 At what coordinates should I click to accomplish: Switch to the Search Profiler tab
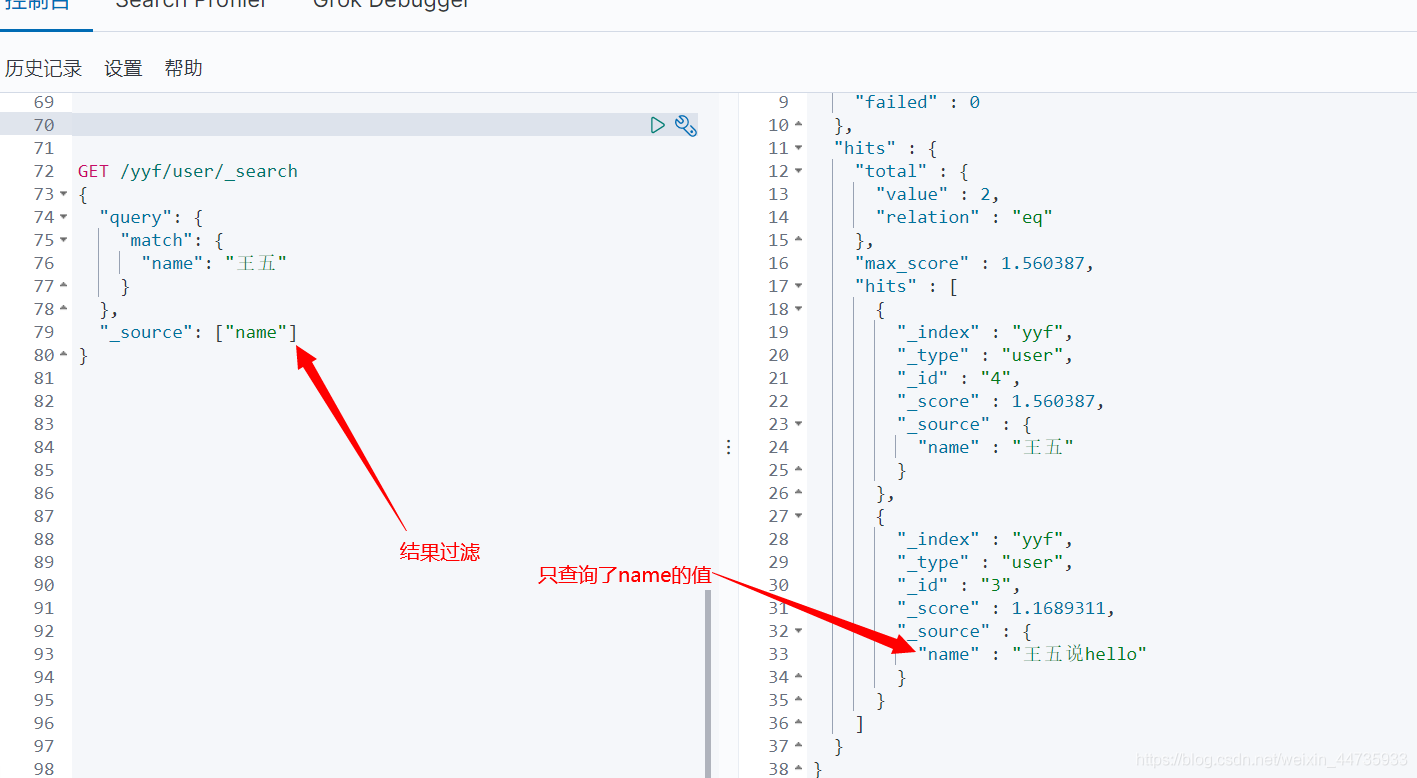(x=191, y=3)
